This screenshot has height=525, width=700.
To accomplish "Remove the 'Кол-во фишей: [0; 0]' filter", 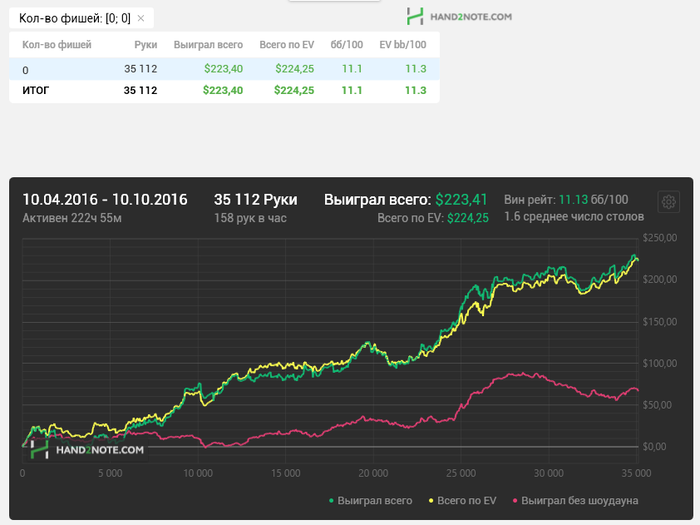I will 141,18.
